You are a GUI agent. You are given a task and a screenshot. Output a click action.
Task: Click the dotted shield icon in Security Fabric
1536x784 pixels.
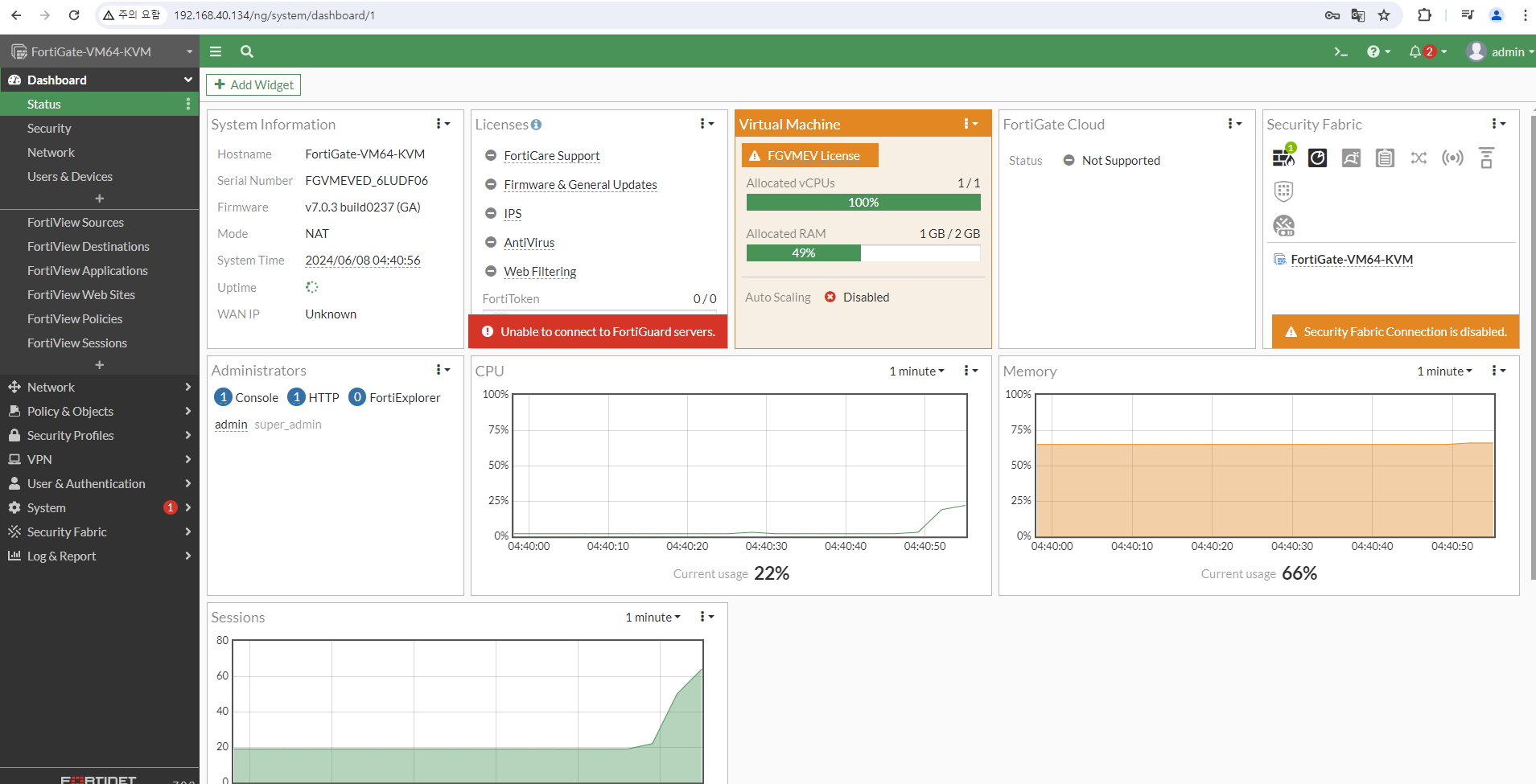[x=1283, y=191]
